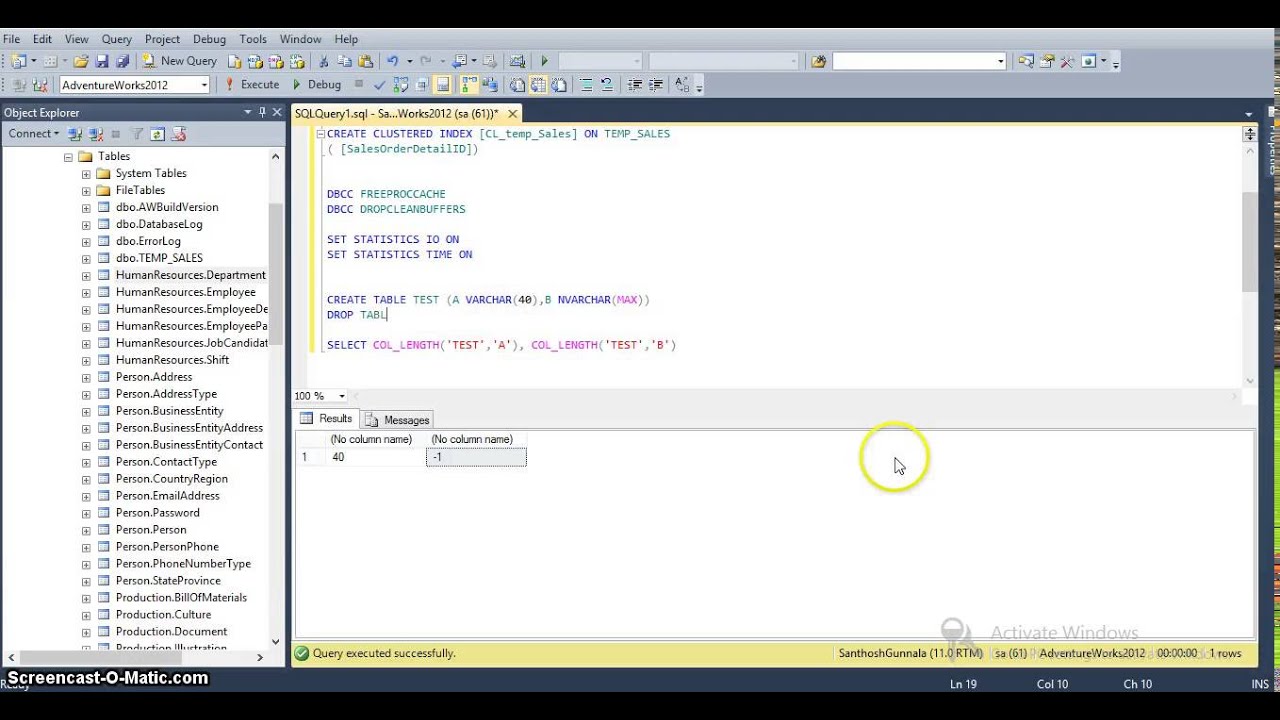Open the Window menu
This screenshot has width=1280, height=720.
tap(300, 39)
